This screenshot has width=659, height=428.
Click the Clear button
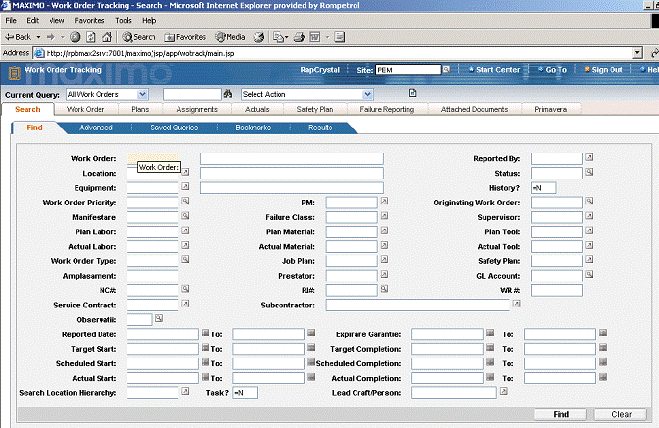(x=621, y=414)
